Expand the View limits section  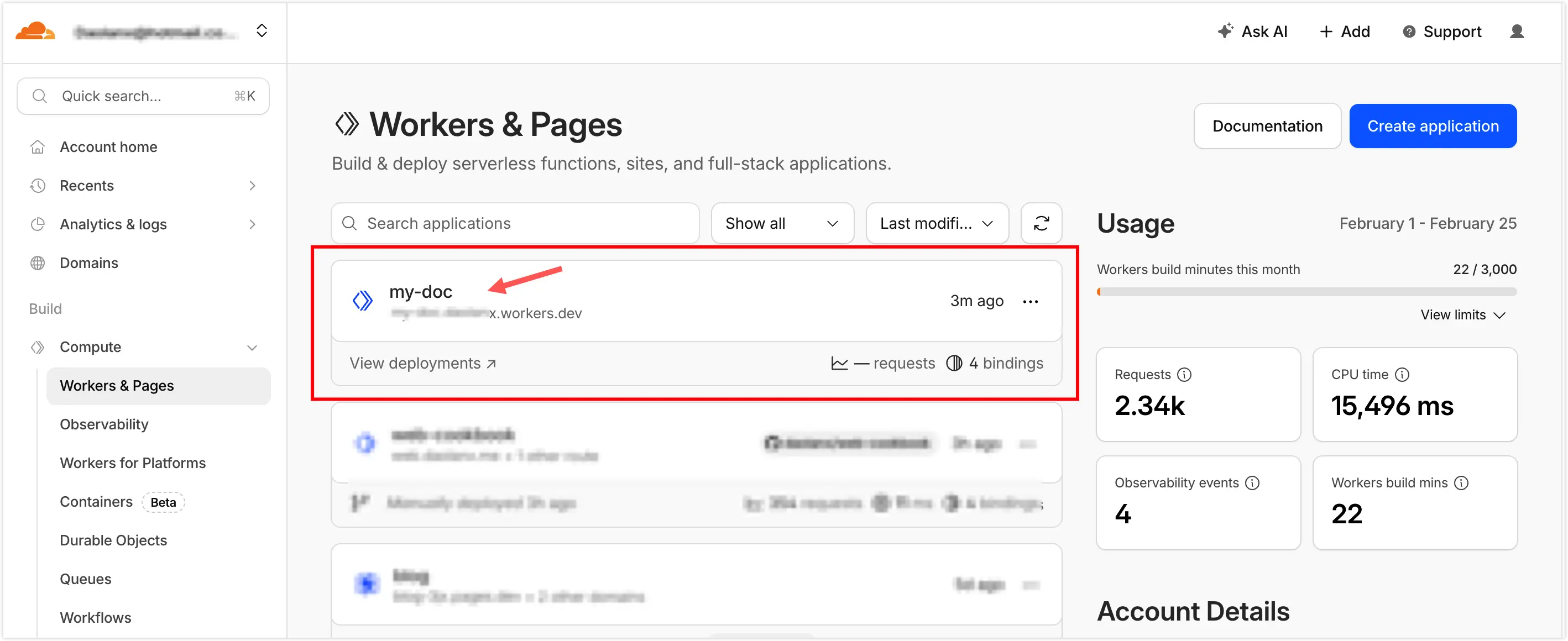(x=1462, y=315)
